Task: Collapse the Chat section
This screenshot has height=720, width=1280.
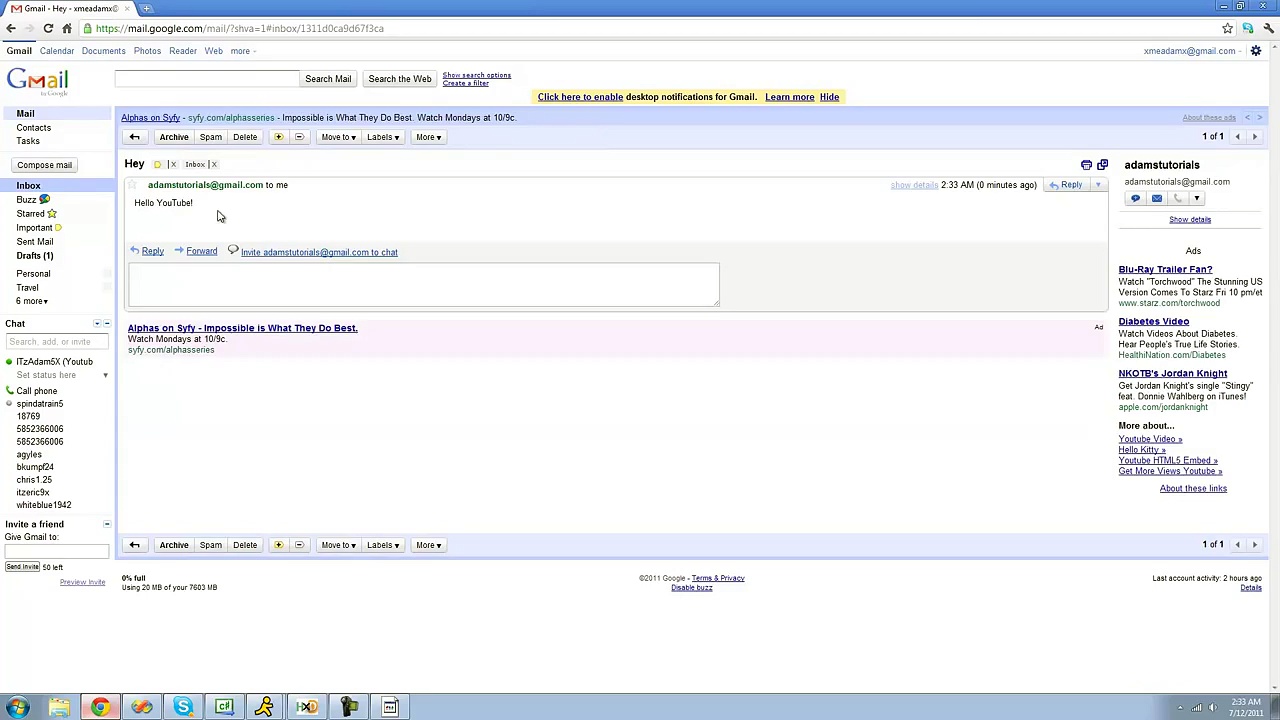Action: click(x=107, y=324)
